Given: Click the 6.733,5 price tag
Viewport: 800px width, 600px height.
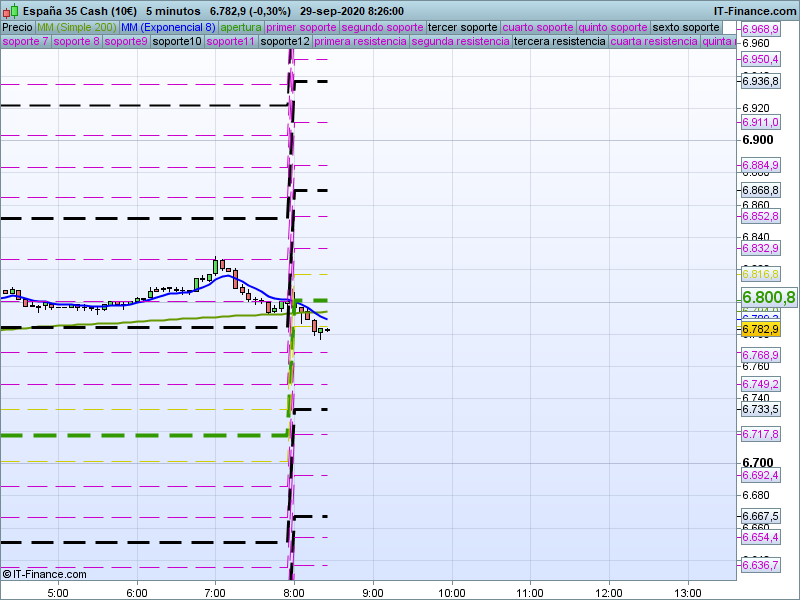Looking at the screenshot, I should point(760,409).
